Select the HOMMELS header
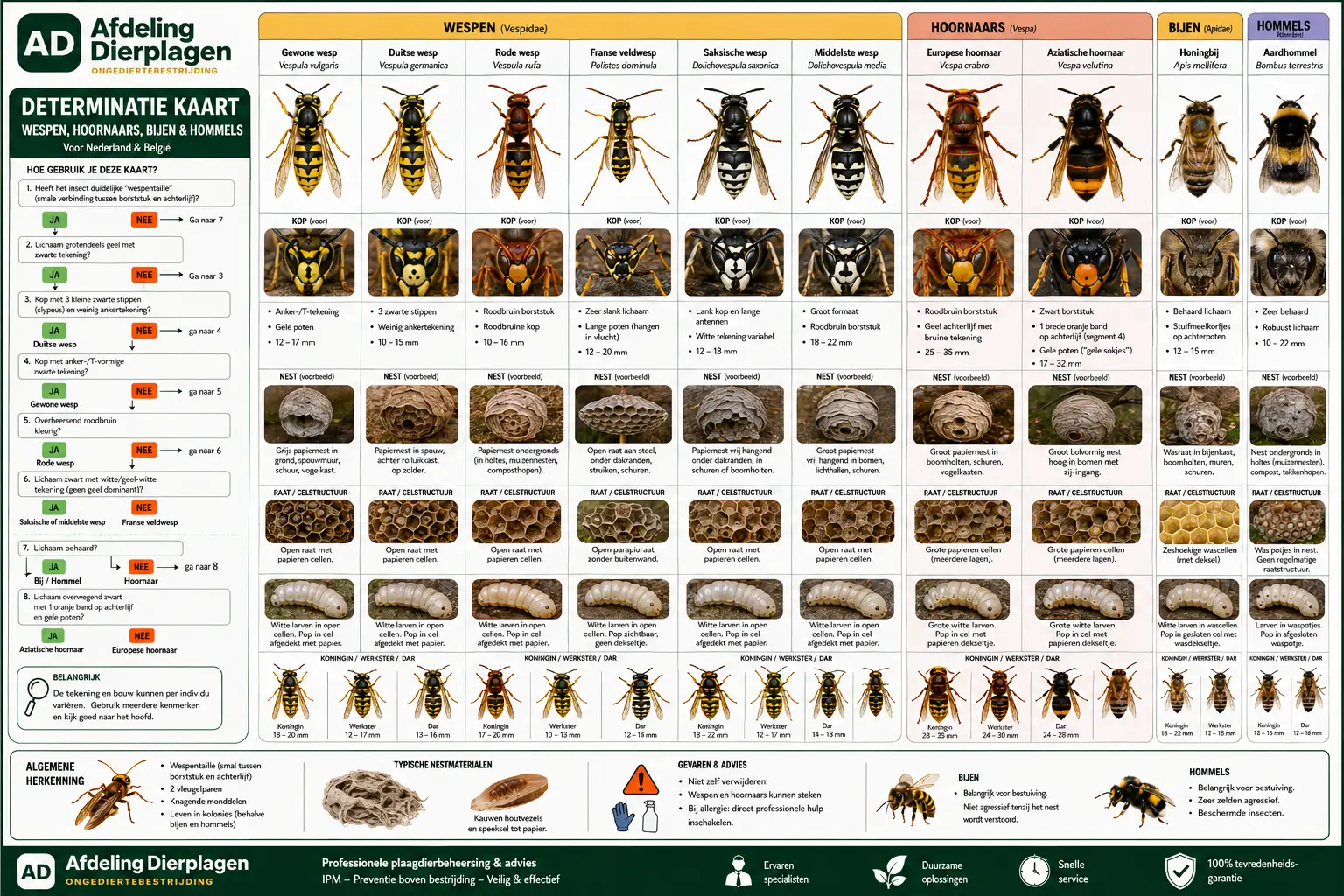The width and height of the screenshot is (1344, 896). (1287, 27)
